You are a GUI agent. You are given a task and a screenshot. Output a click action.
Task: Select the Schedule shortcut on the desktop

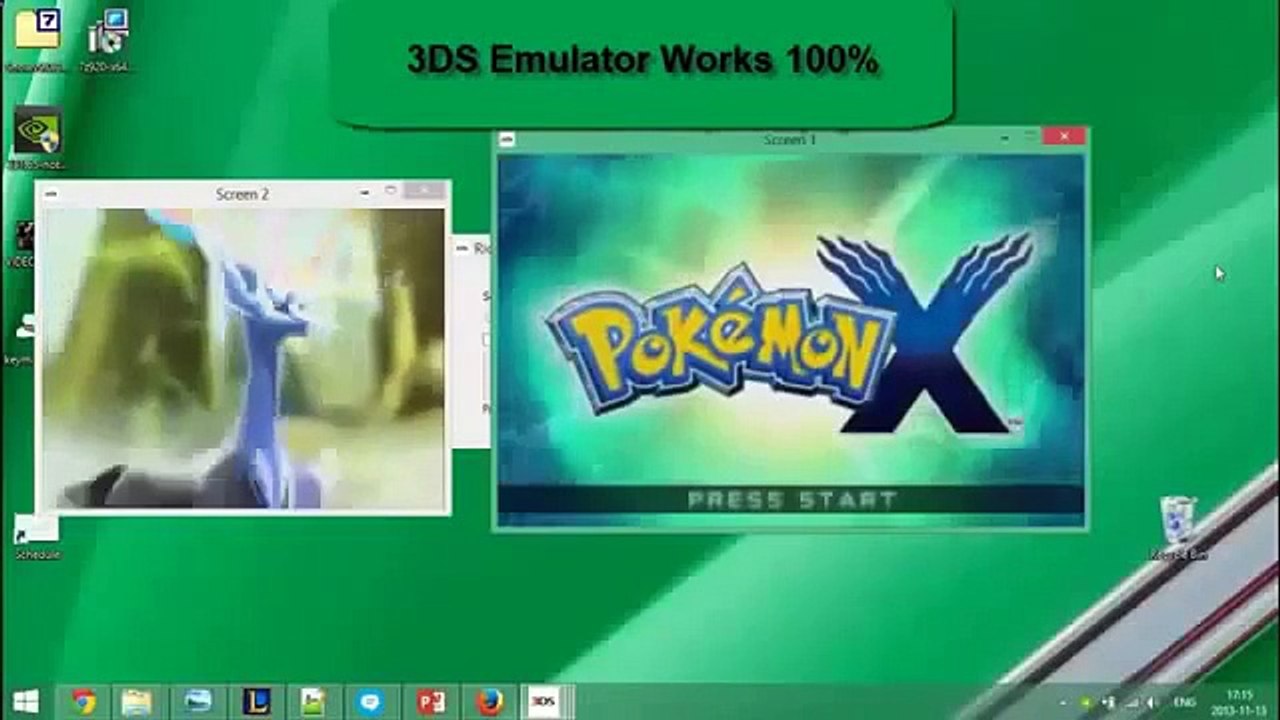pos(36,538)
